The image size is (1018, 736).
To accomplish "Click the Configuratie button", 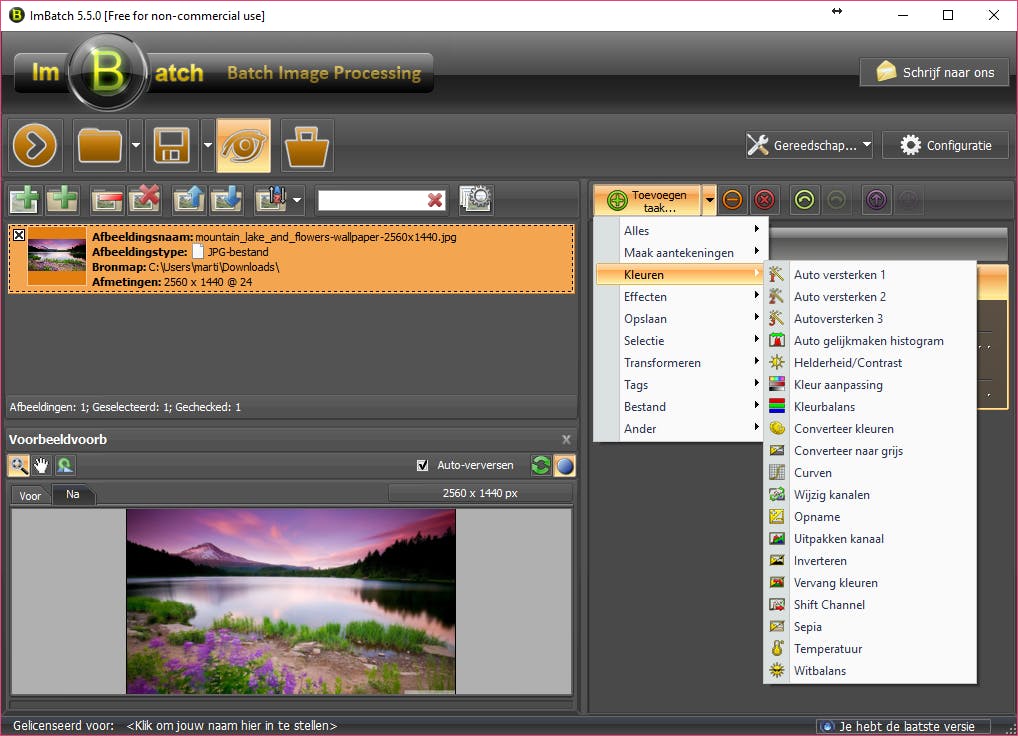I will pos(945,146).
